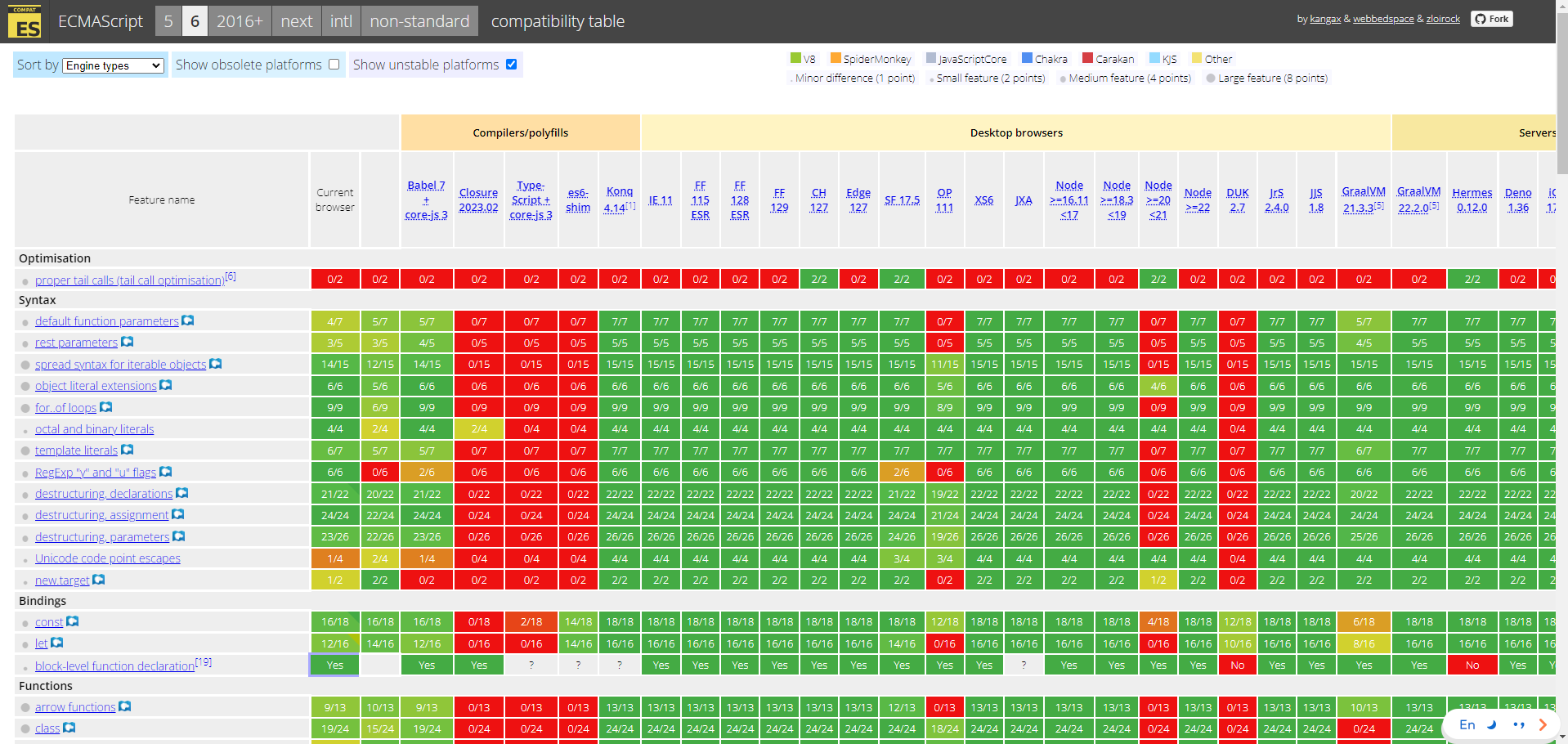The width and height of the screenshot is (1568, 744).
Task: Click the Hermes 0.12.0 column header
Action: pos(1472,199)
